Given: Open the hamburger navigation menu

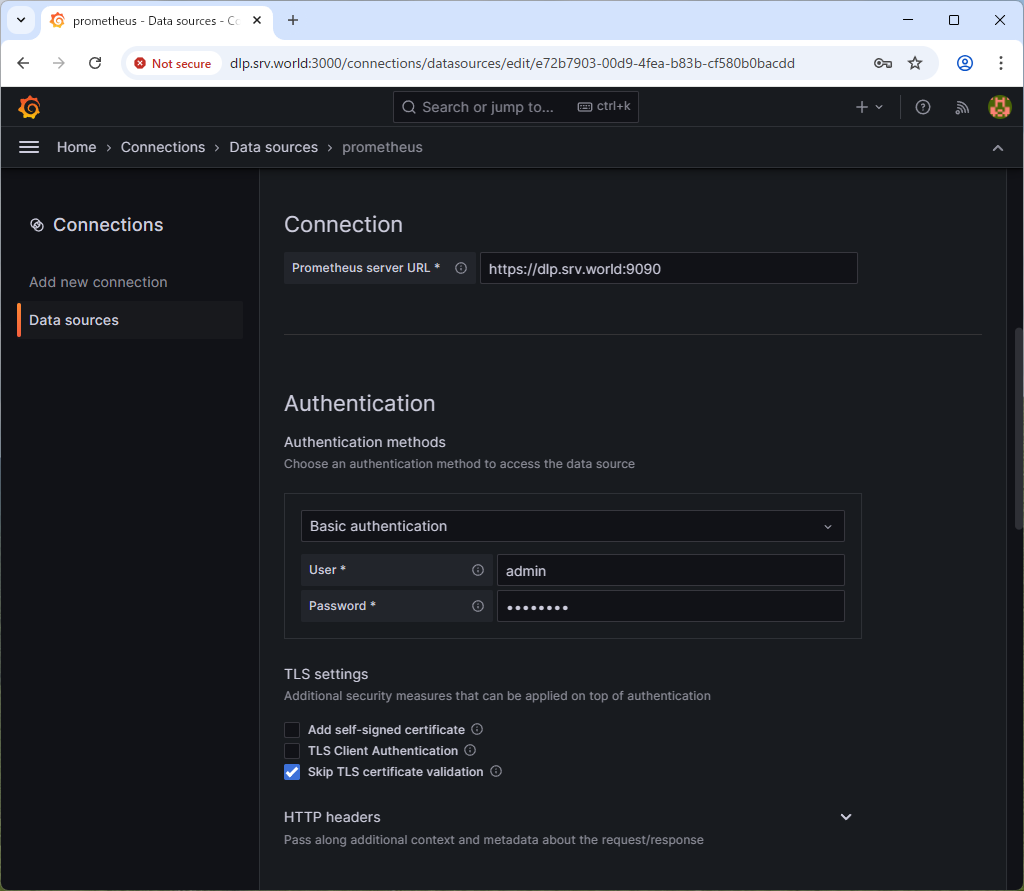Looking at the screenshot, I should (x=29, y=148).
